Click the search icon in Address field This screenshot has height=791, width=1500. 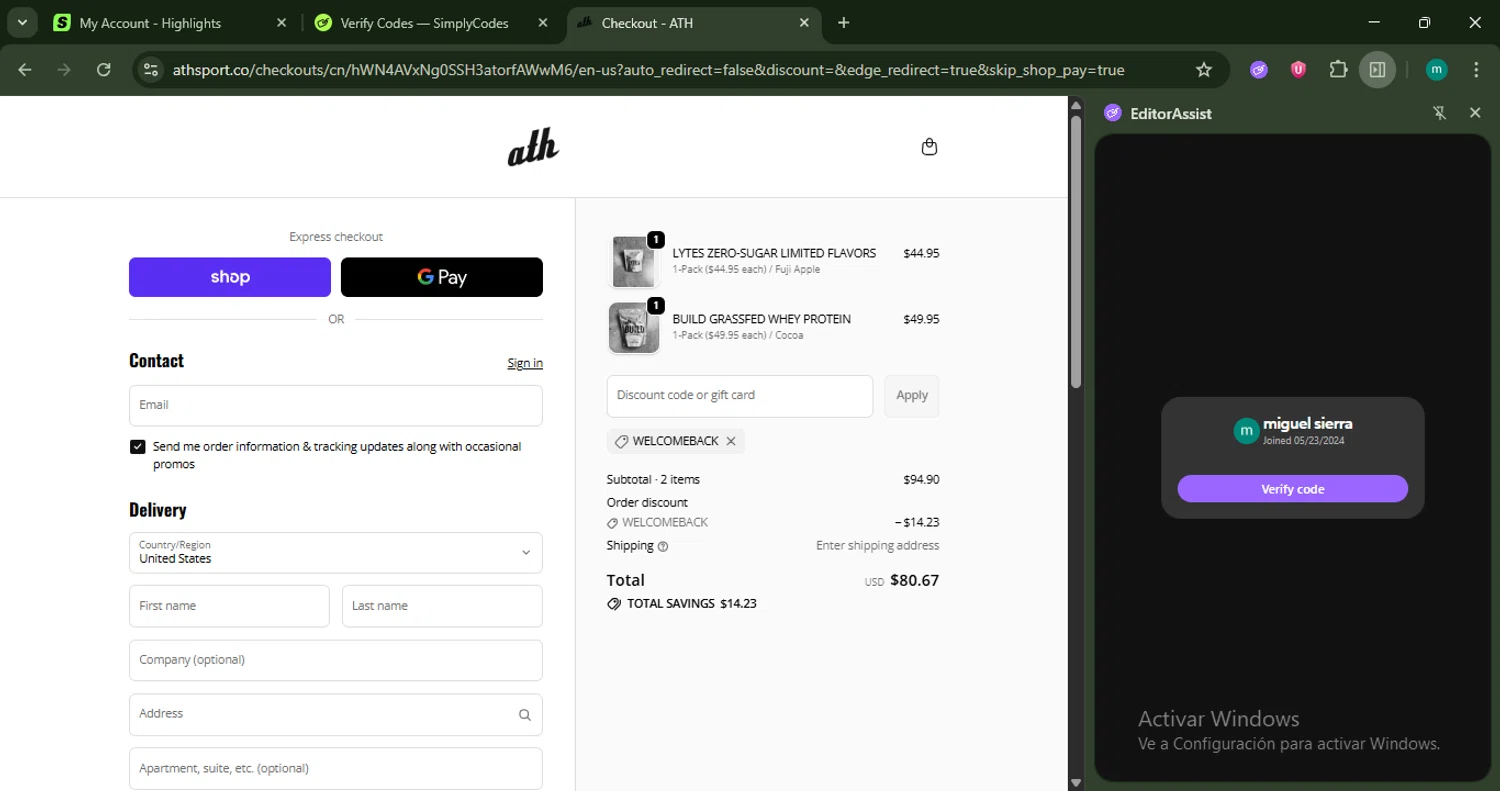(x=525, y=715)
